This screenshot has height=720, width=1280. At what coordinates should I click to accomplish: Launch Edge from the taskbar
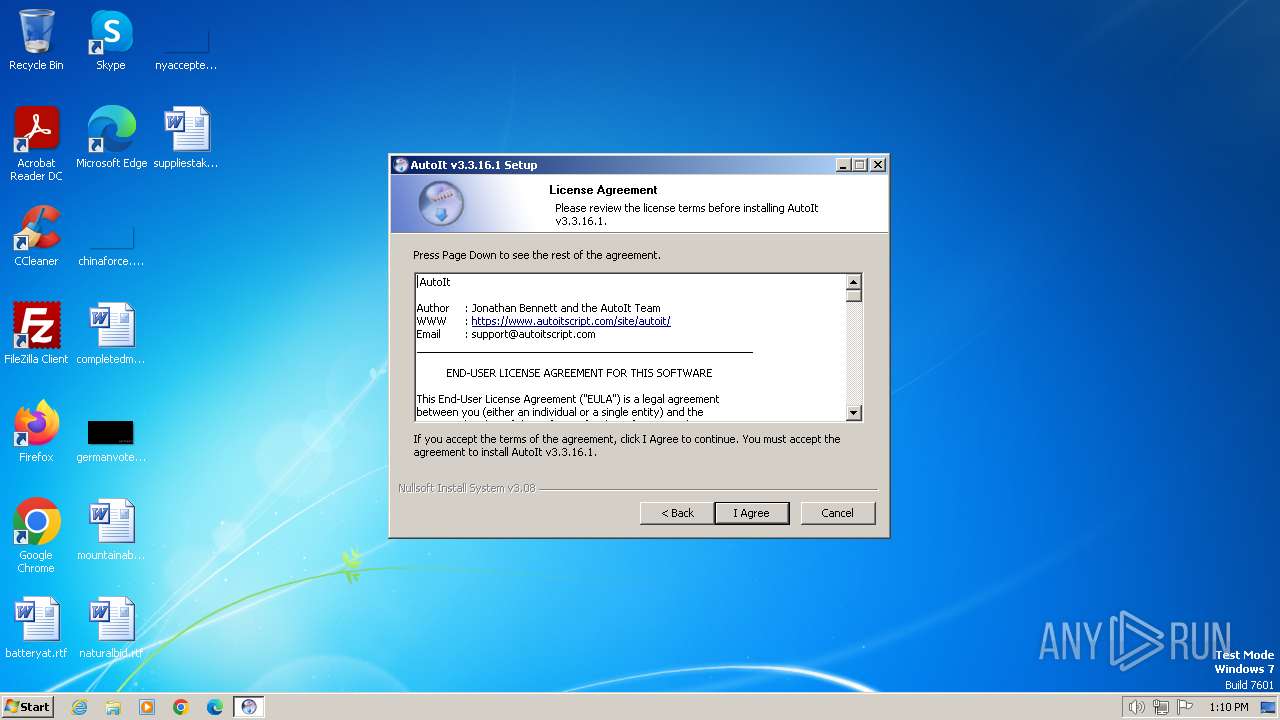pyautogui.click(x=215, y=707)
